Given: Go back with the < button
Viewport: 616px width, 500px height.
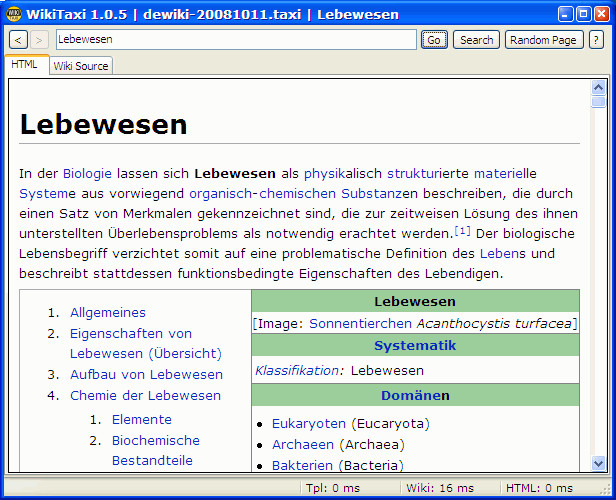Looking at the screenshot, I should pyautogui.click(x=18, y=40).
